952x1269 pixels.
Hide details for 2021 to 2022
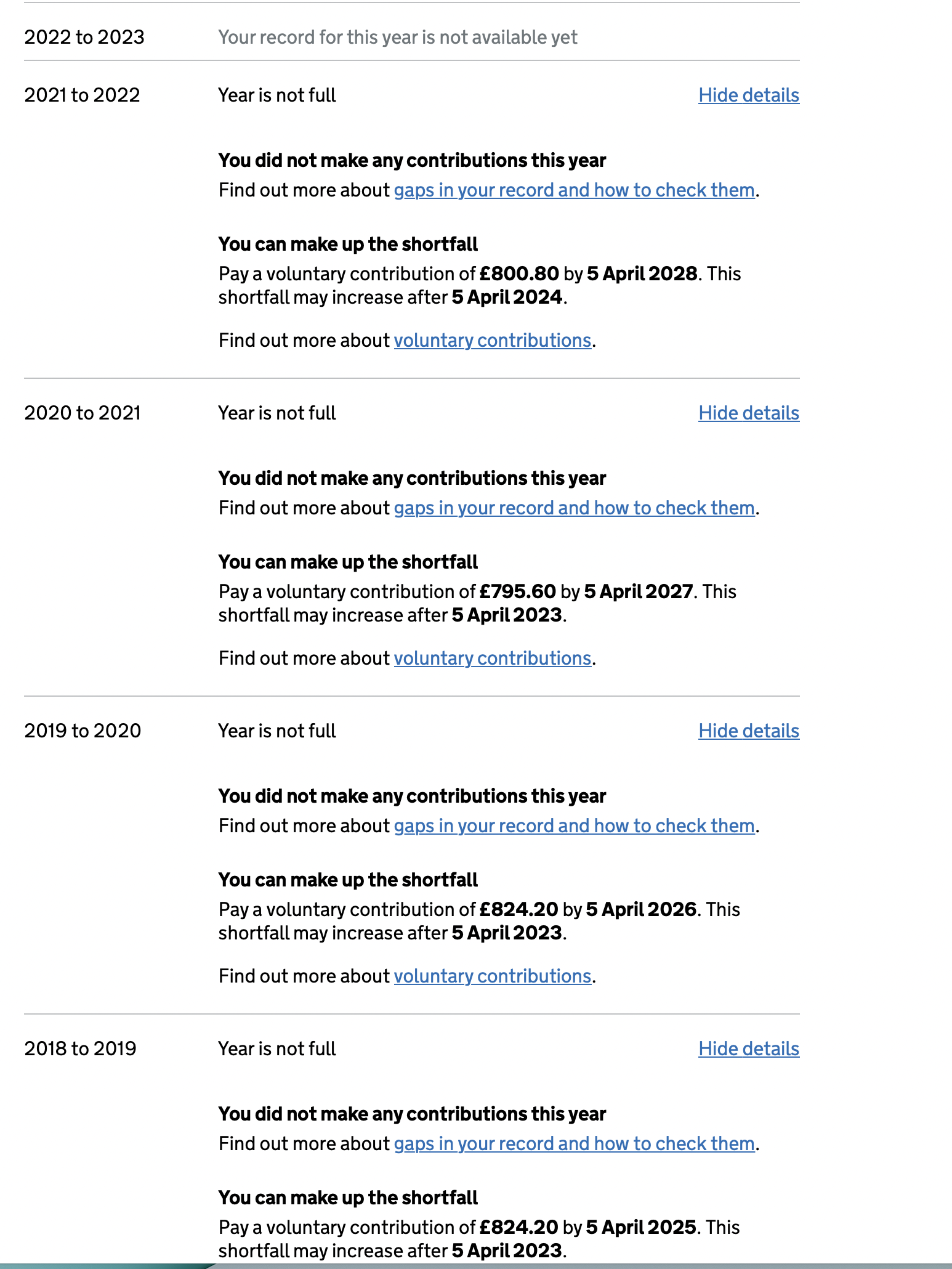point(749,95)
